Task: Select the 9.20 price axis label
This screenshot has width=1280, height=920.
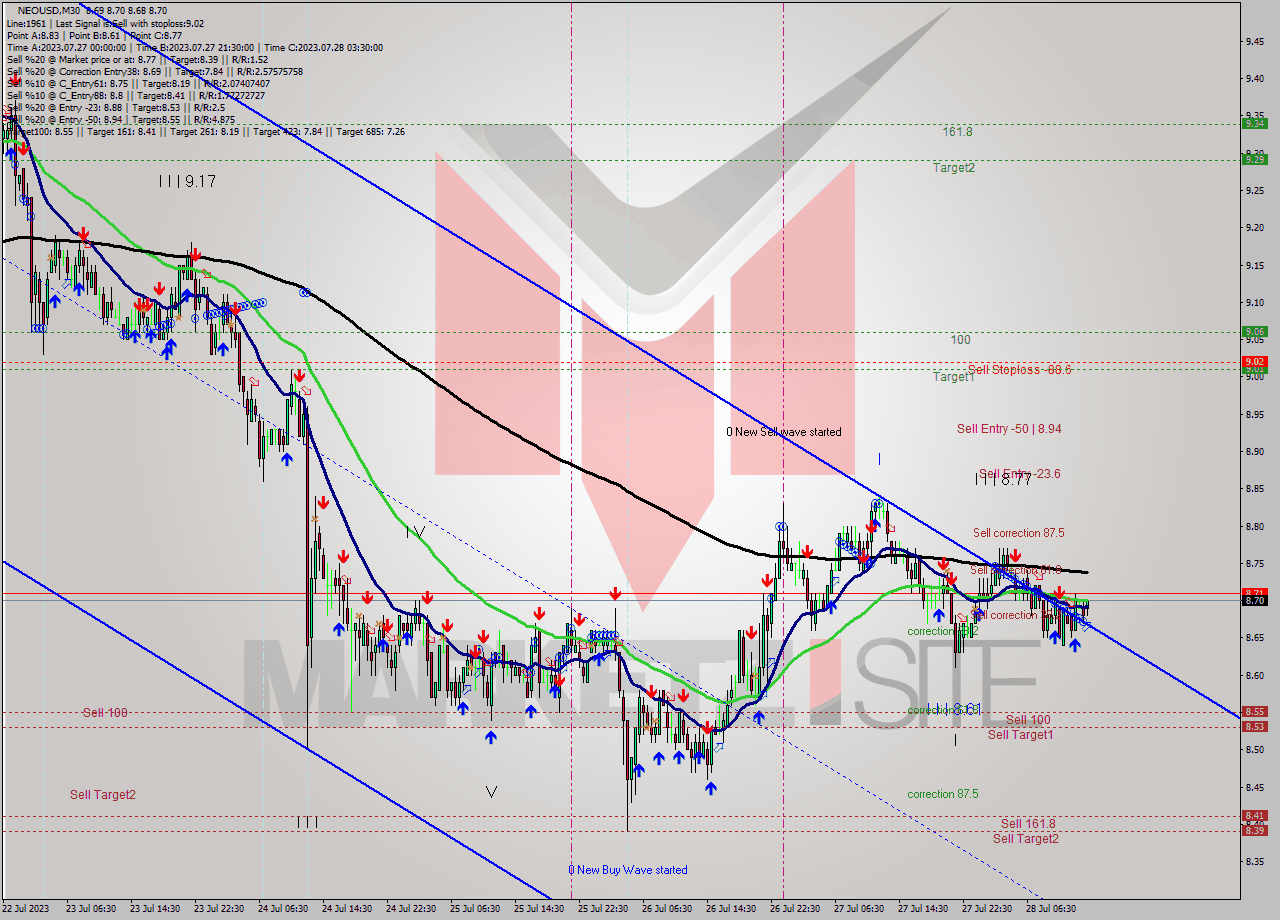Action: click(x=1257, y=228)
